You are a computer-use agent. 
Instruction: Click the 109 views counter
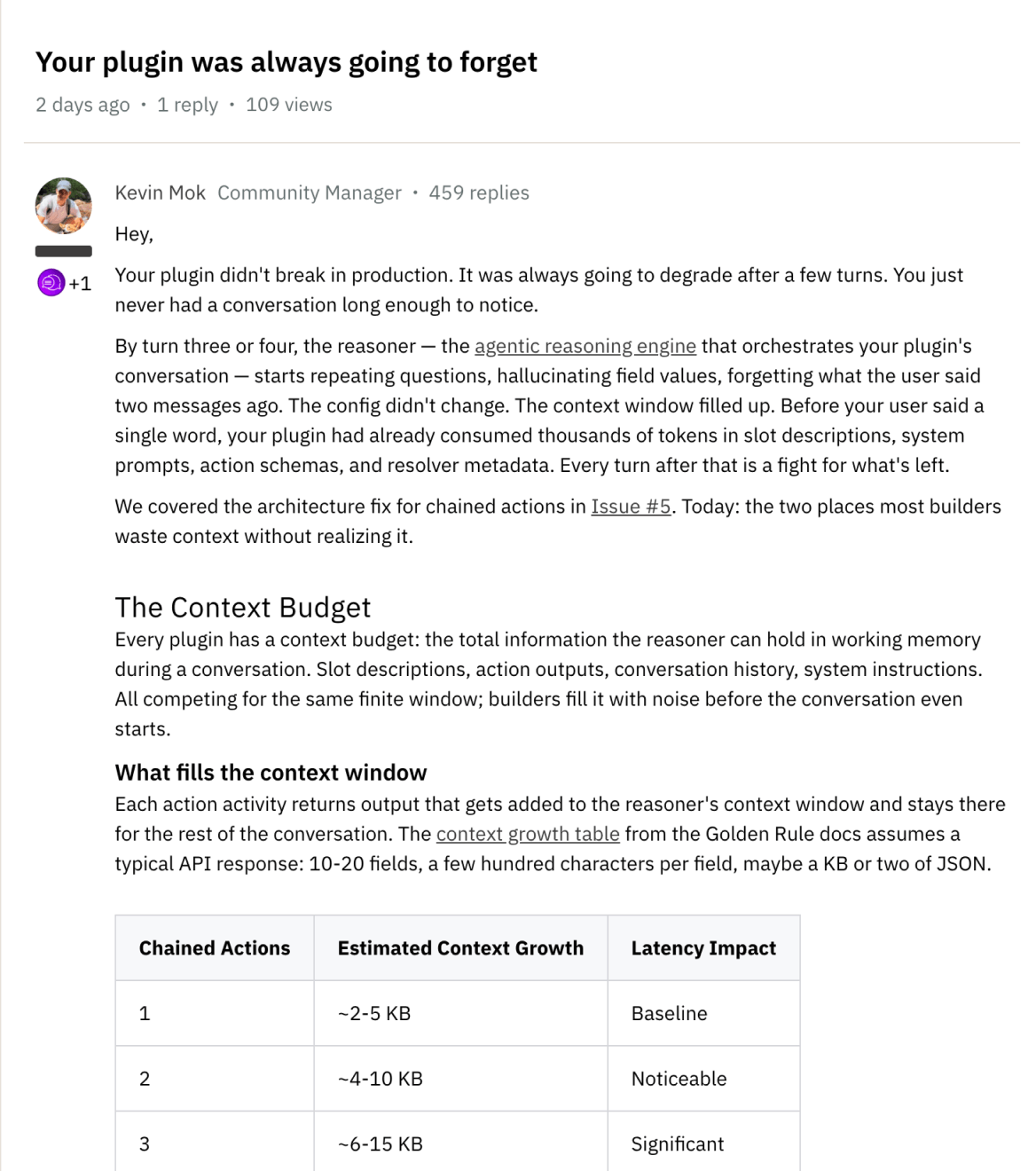tap(288, 105)
